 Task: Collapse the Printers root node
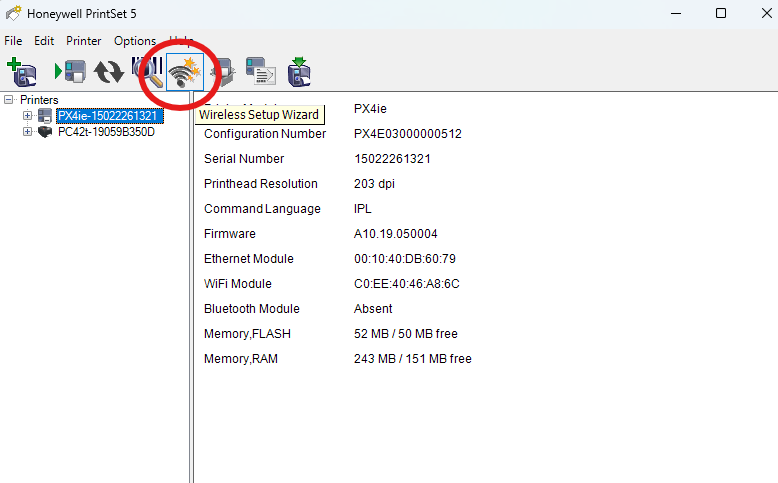point(8,100)
